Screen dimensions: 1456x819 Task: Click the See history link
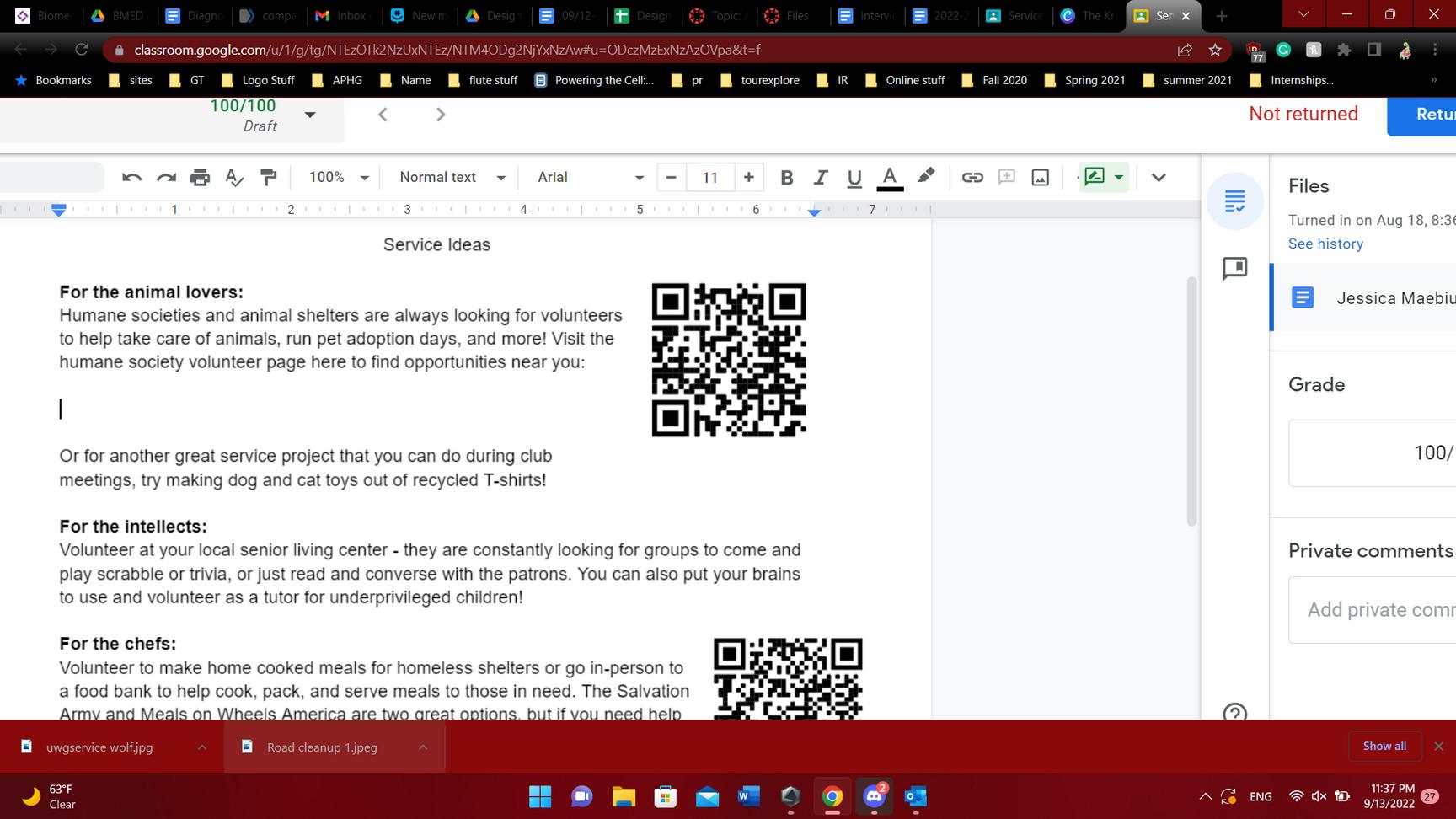pyautogui.click(x=1325, y=244)
